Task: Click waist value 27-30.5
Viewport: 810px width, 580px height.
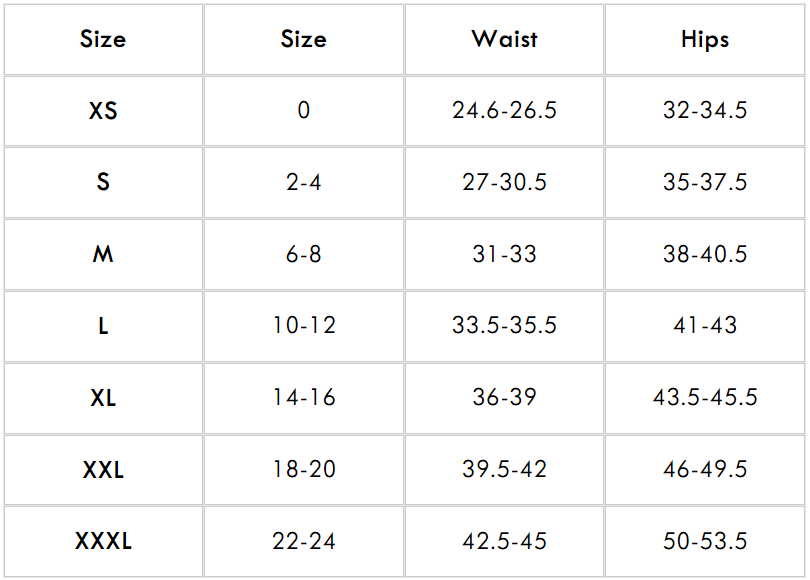Action: 504,182
